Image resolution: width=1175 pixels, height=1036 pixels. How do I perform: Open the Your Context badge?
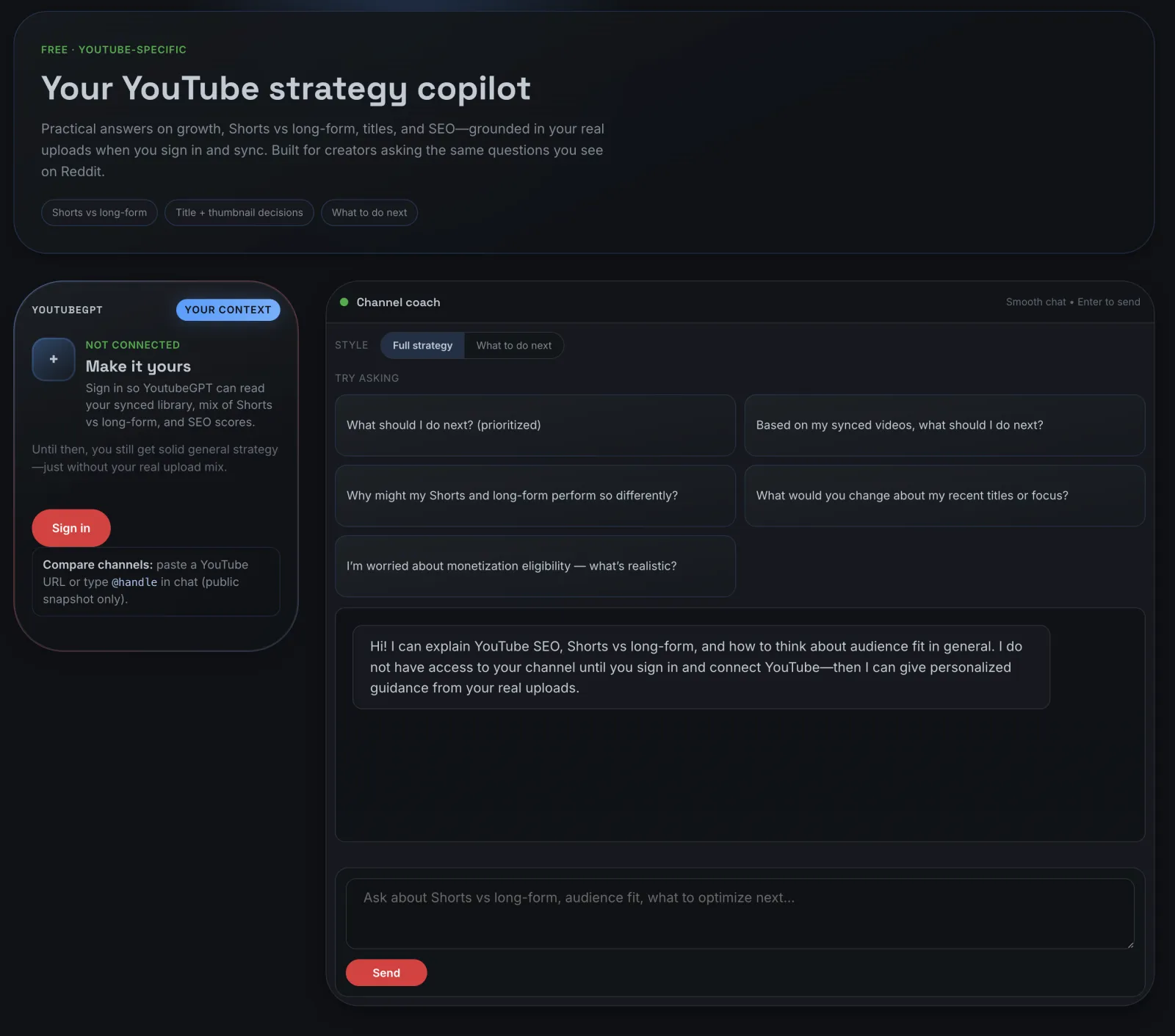coord(228,310)
